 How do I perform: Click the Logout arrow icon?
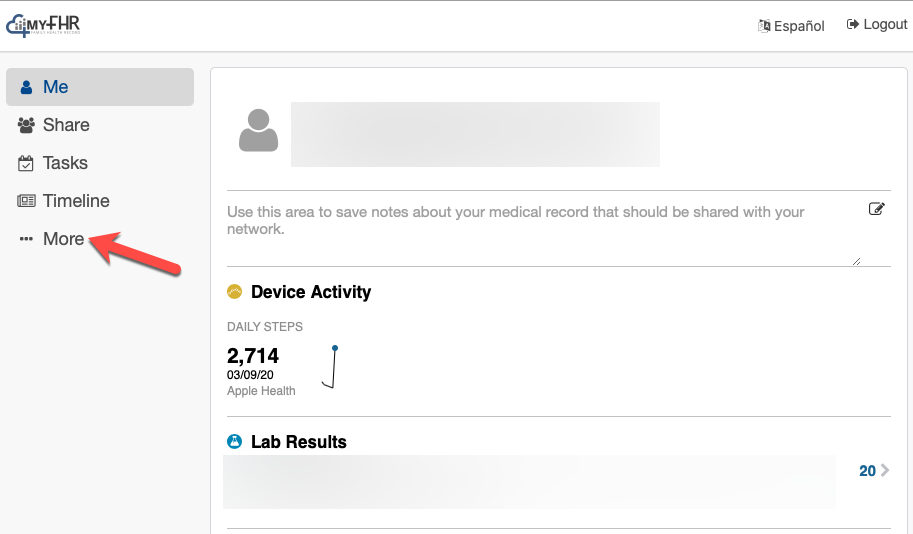[x=853, y=24]
